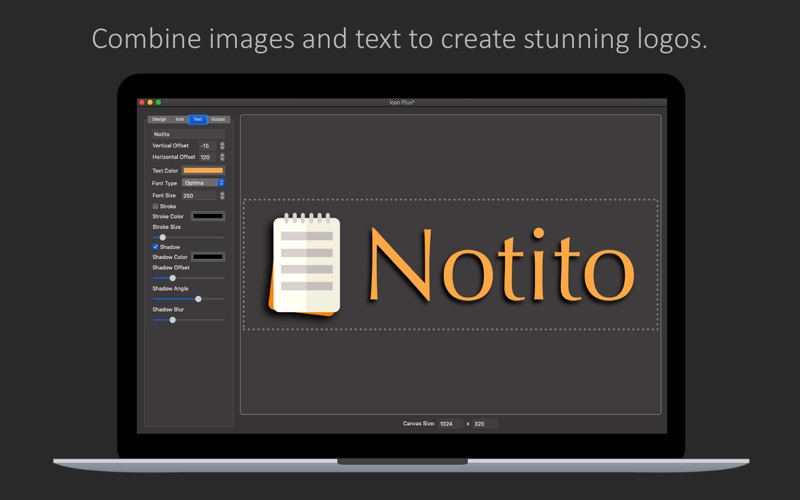Click the green maximize window button
The image size is (800, 500).
pos(158,102)
